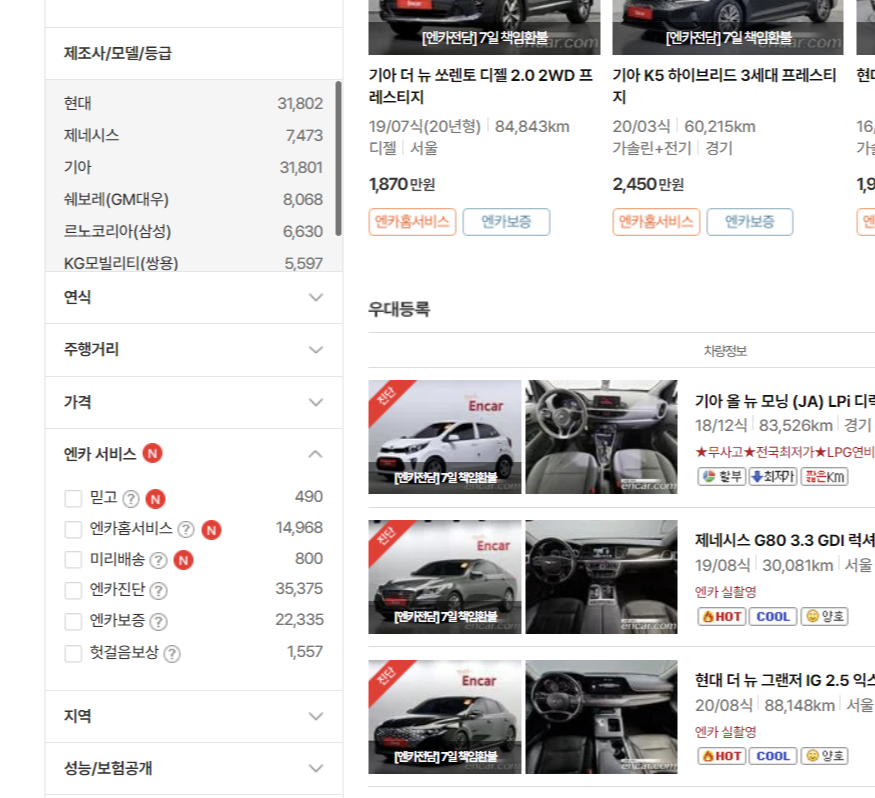
Task: Open interior photo of 제네시스 G80 listing
Action: [x=602, y=577]
